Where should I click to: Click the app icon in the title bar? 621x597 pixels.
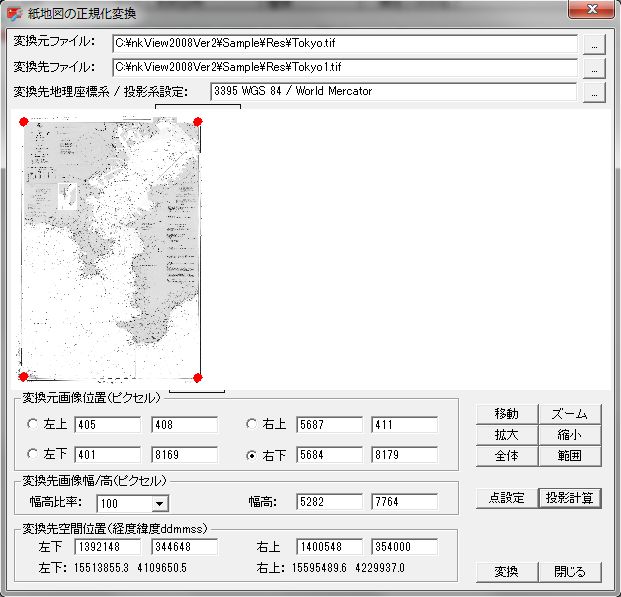[15, 14]
